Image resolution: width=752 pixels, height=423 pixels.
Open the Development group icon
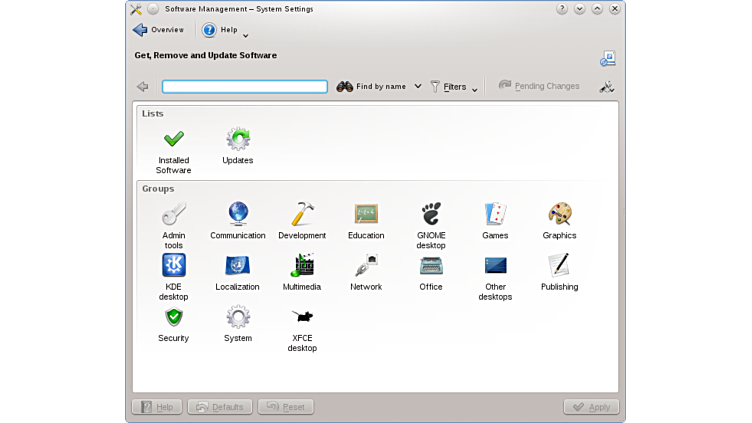(302, 215)
